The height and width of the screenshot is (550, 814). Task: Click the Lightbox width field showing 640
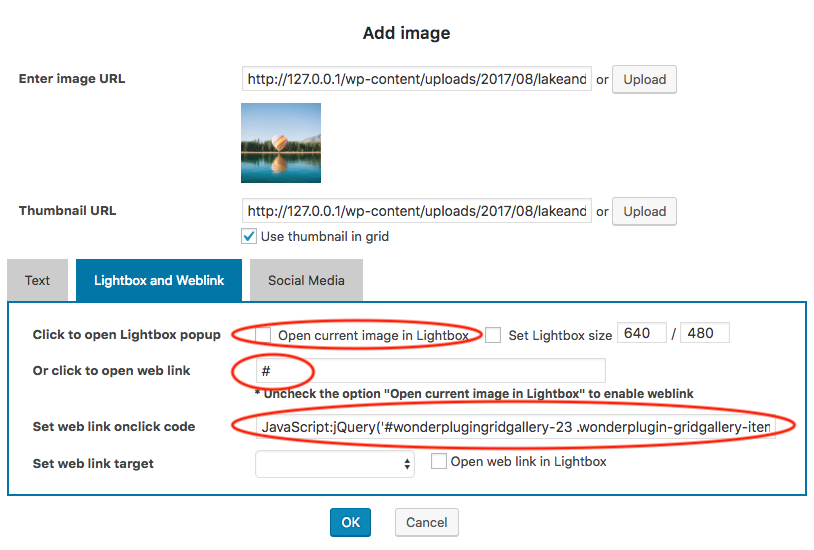pyautogui.click(x=641, y=333)
